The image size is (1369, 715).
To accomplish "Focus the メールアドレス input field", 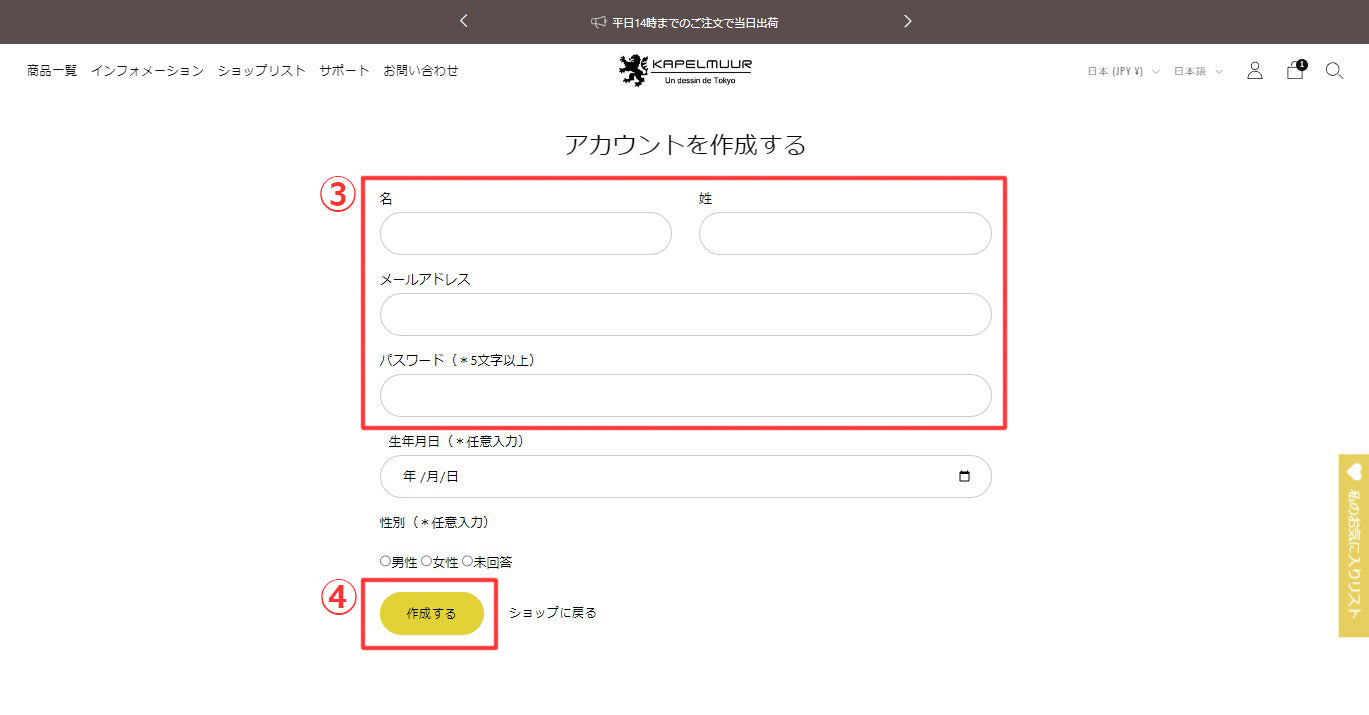I will (x=685, y=315).
